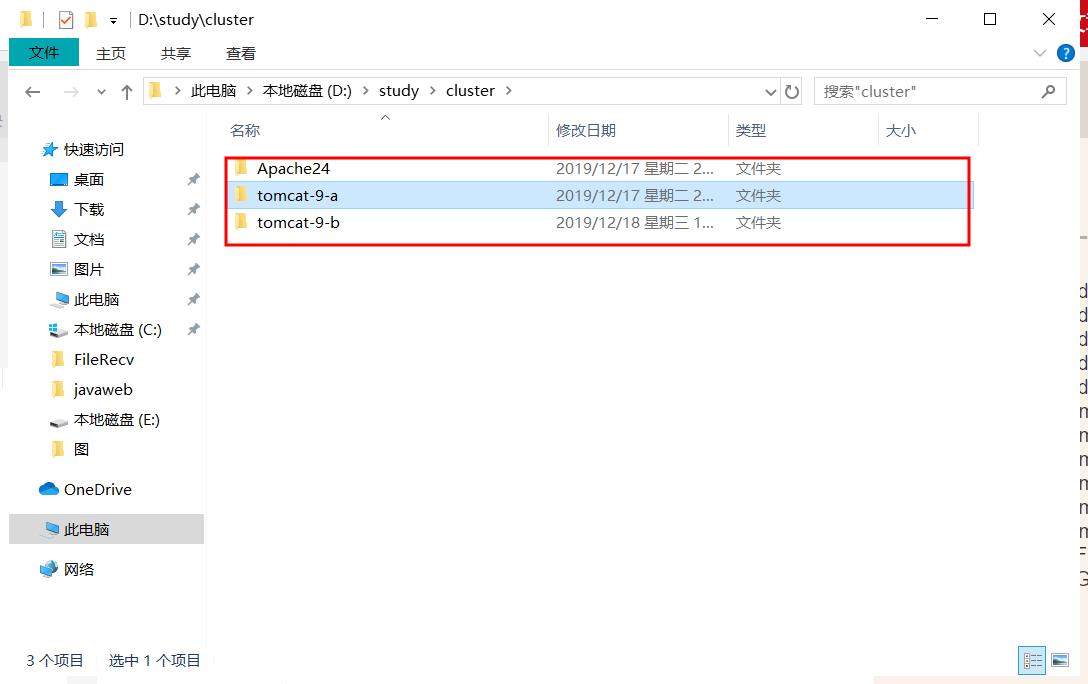Image resolution: width=1088 pixels, height=684 pixels.
Task: Open the FileRecv folder in sidebar
Action: 103,359
